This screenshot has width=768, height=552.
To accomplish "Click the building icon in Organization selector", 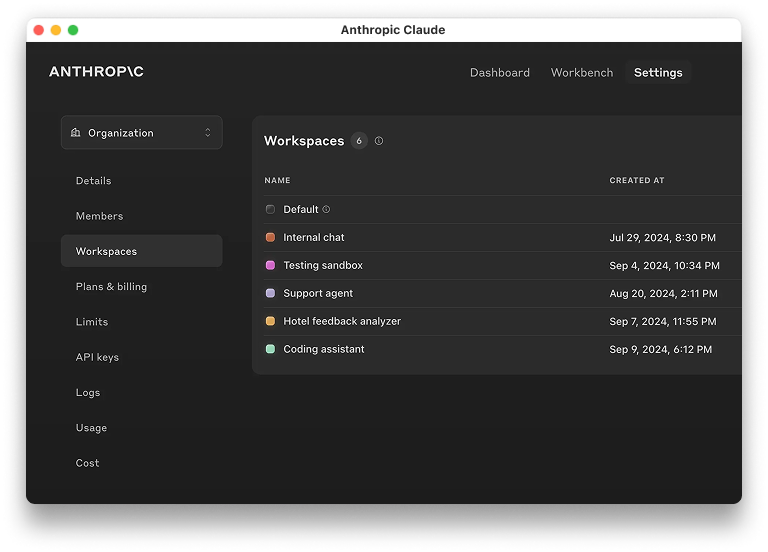I will pos(75,133).
